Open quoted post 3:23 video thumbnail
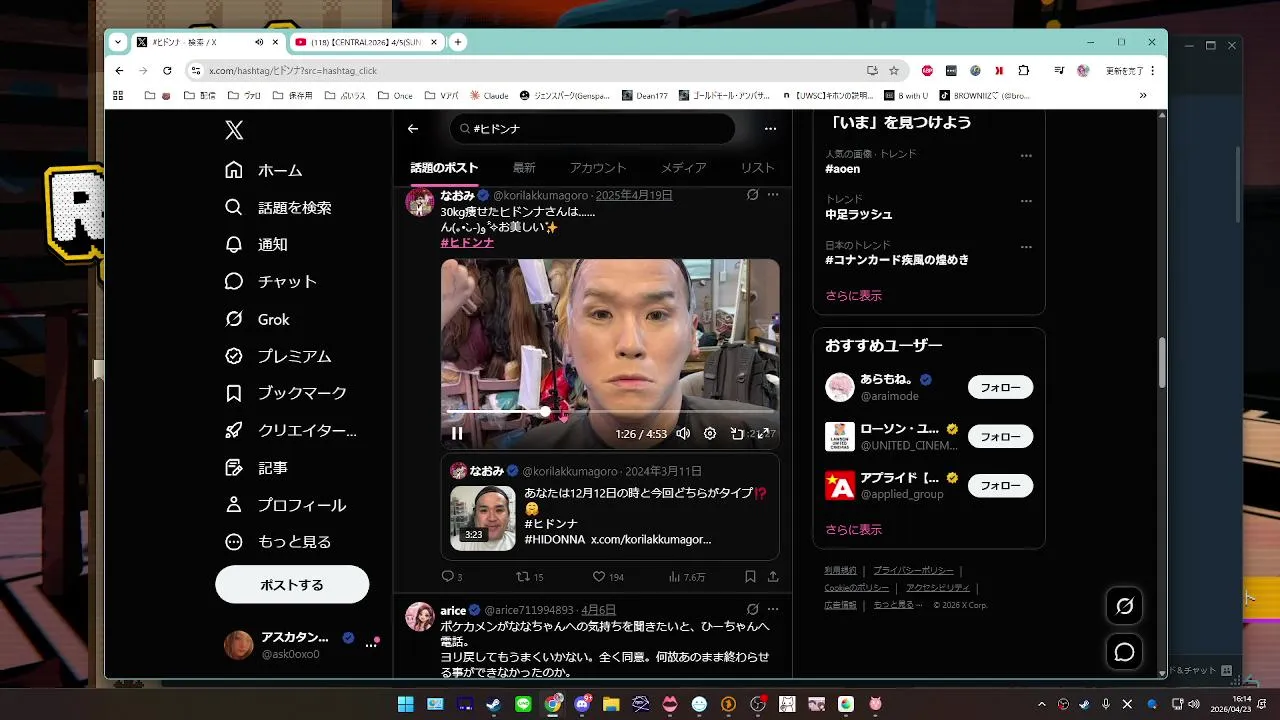This screenshot has width=1280, height=720. coord(483,518)
